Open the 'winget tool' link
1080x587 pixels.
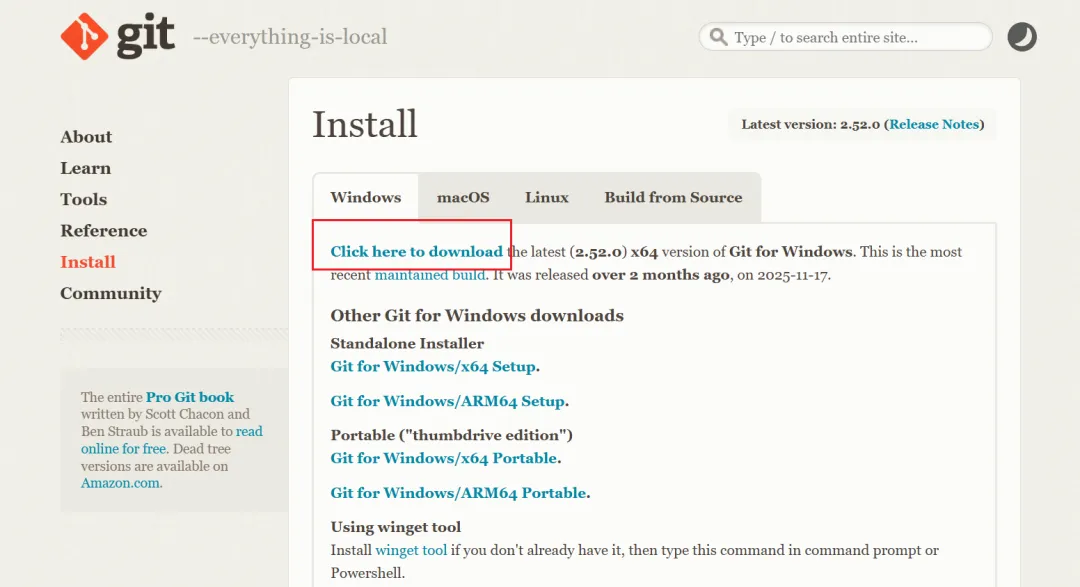pos(411,550)
